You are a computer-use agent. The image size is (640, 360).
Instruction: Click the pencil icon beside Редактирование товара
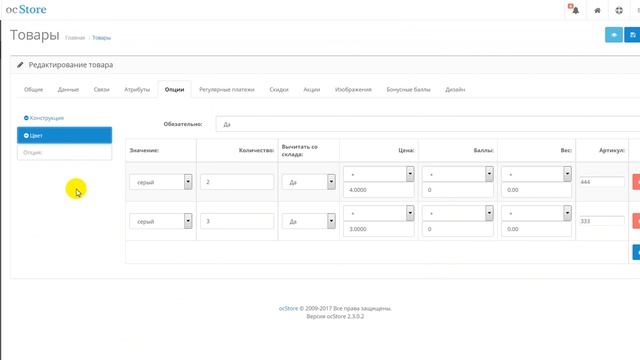tap(20, 65)
